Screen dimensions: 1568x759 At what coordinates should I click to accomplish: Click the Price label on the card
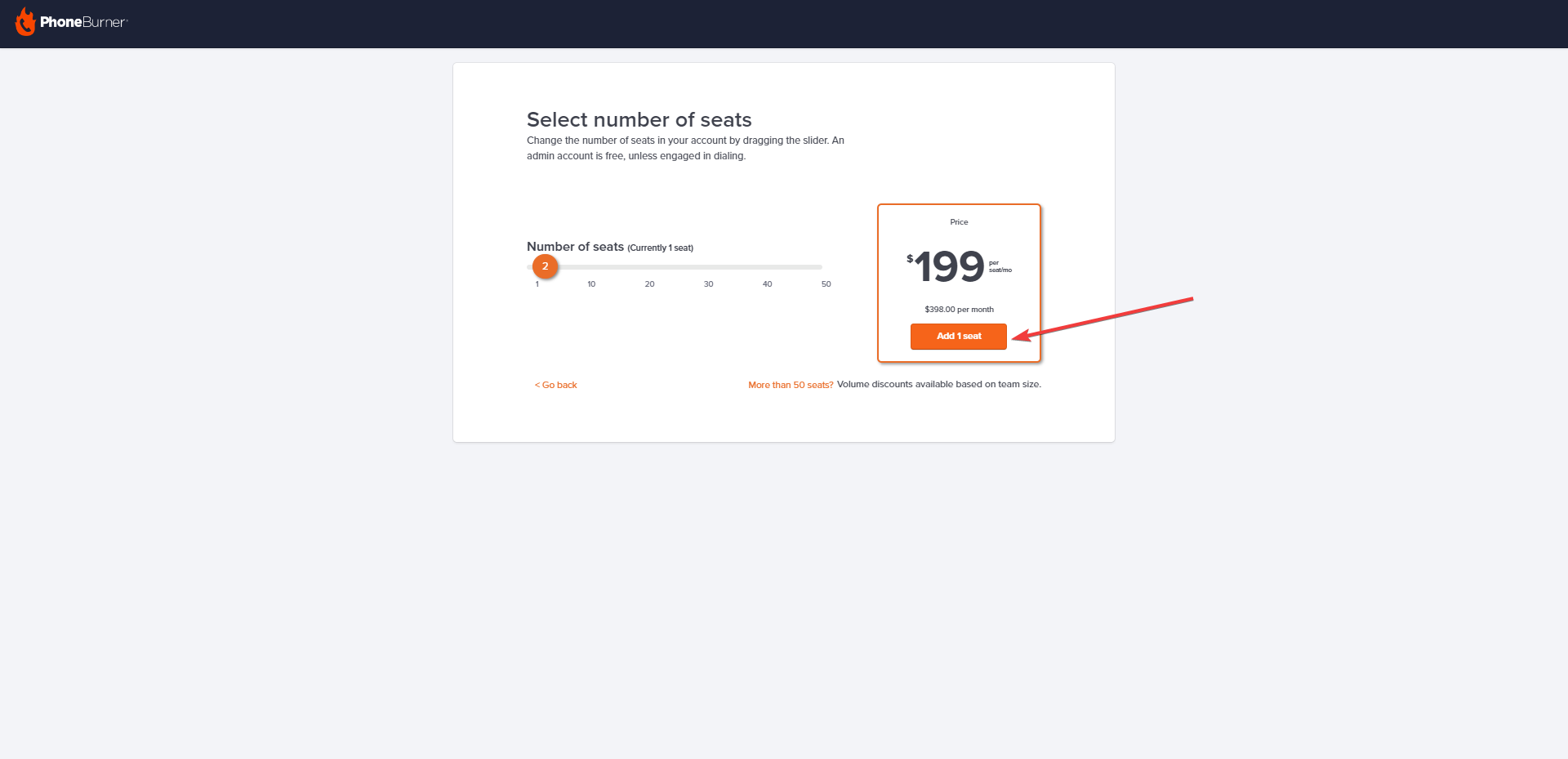[959, 222]
